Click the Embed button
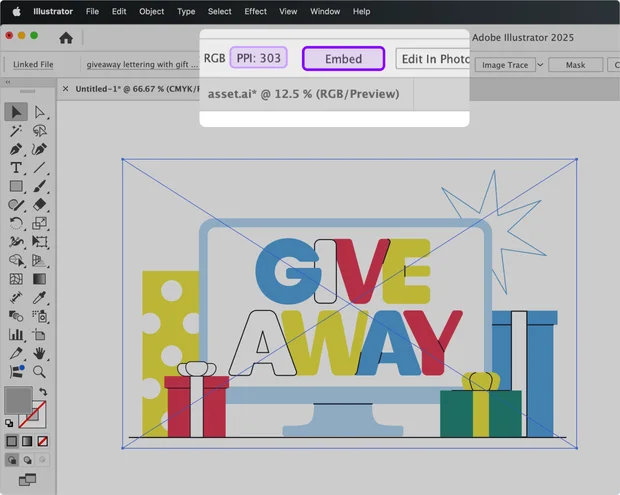Screen dimensions: 620x495 [x=343, y=59]
